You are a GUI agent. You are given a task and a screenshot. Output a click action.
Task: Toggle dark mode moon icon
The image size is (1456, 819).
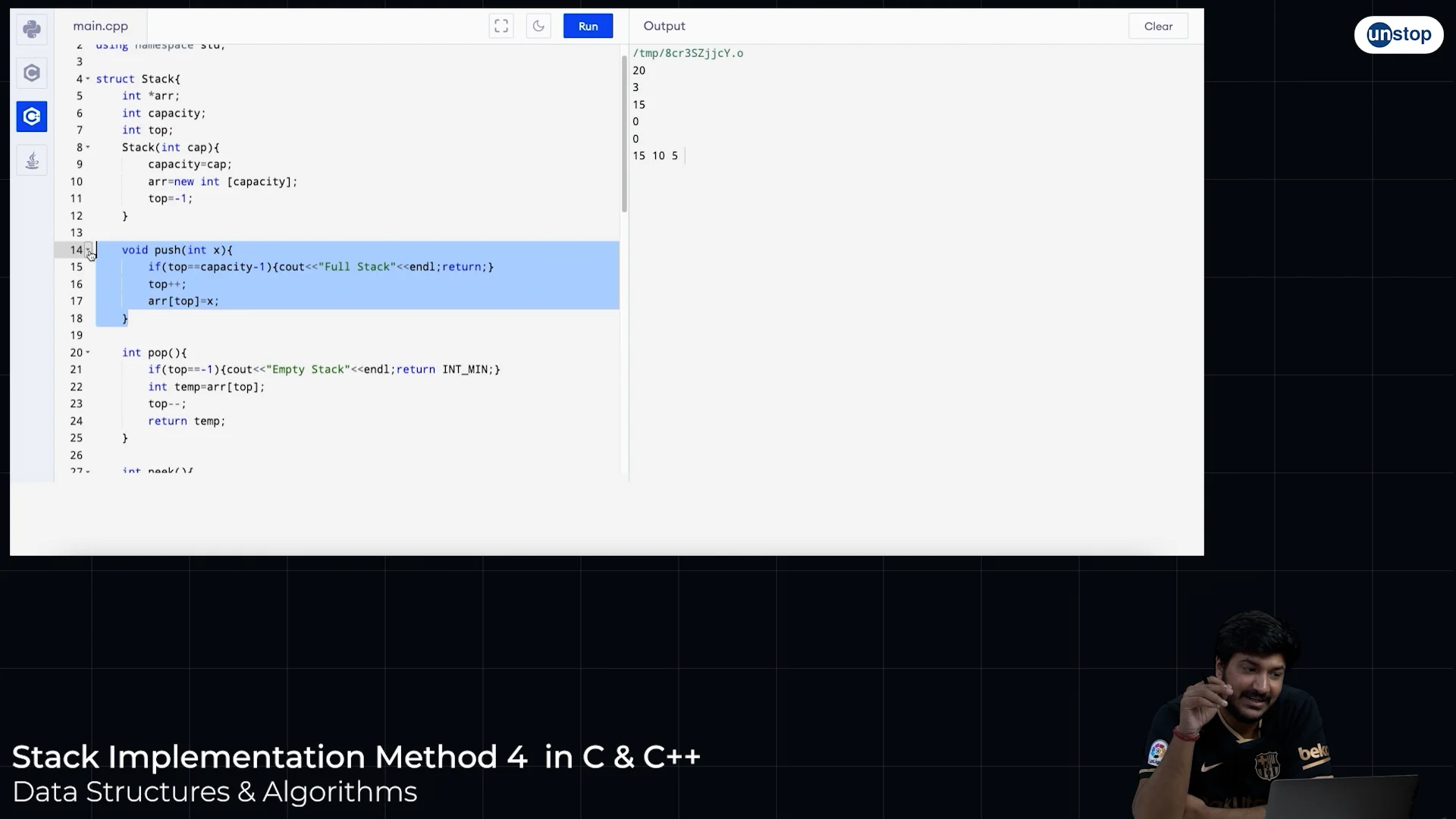(x=538, y=26)
